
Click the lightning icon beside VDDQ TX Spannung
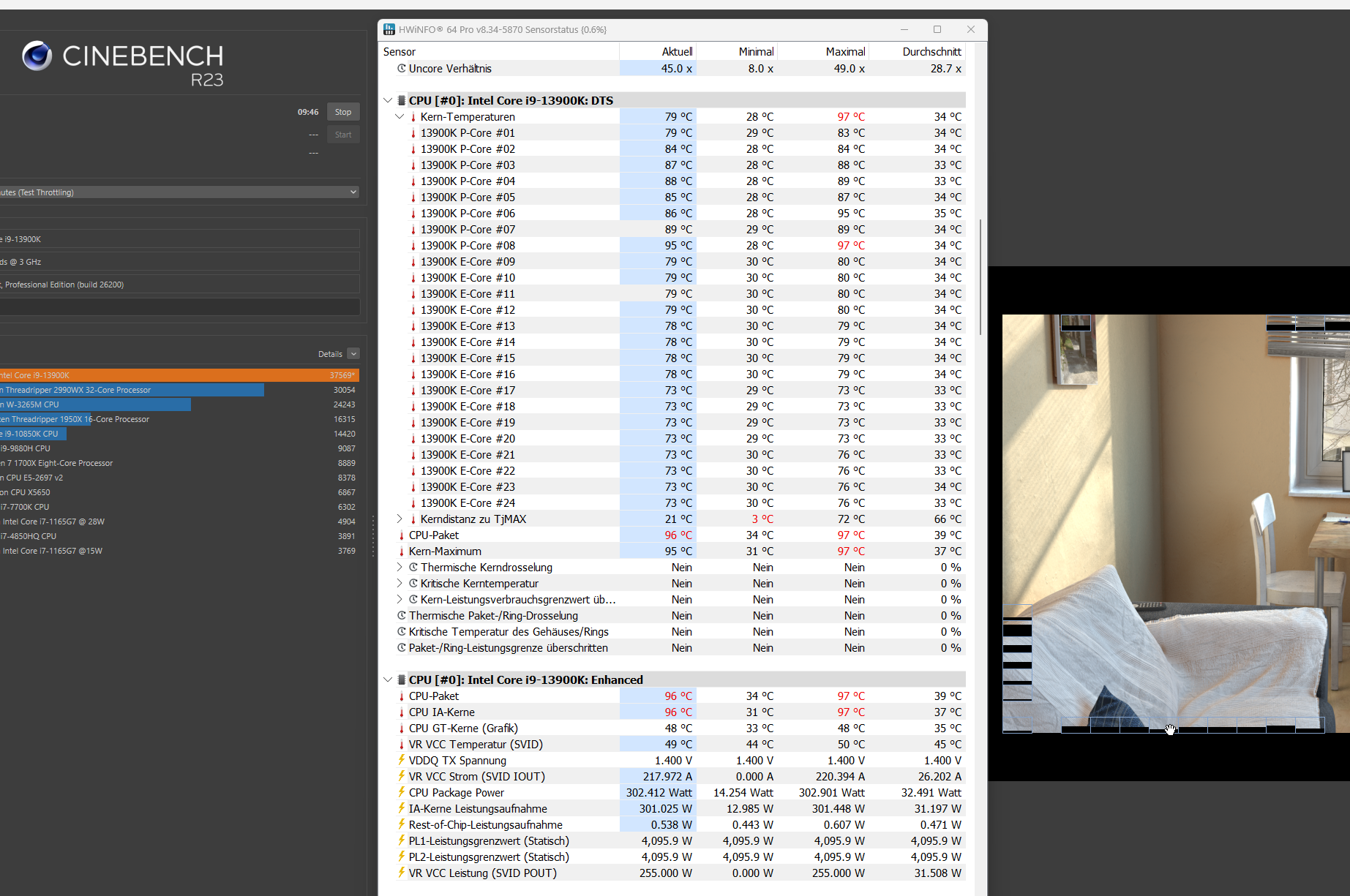point(402,760)
